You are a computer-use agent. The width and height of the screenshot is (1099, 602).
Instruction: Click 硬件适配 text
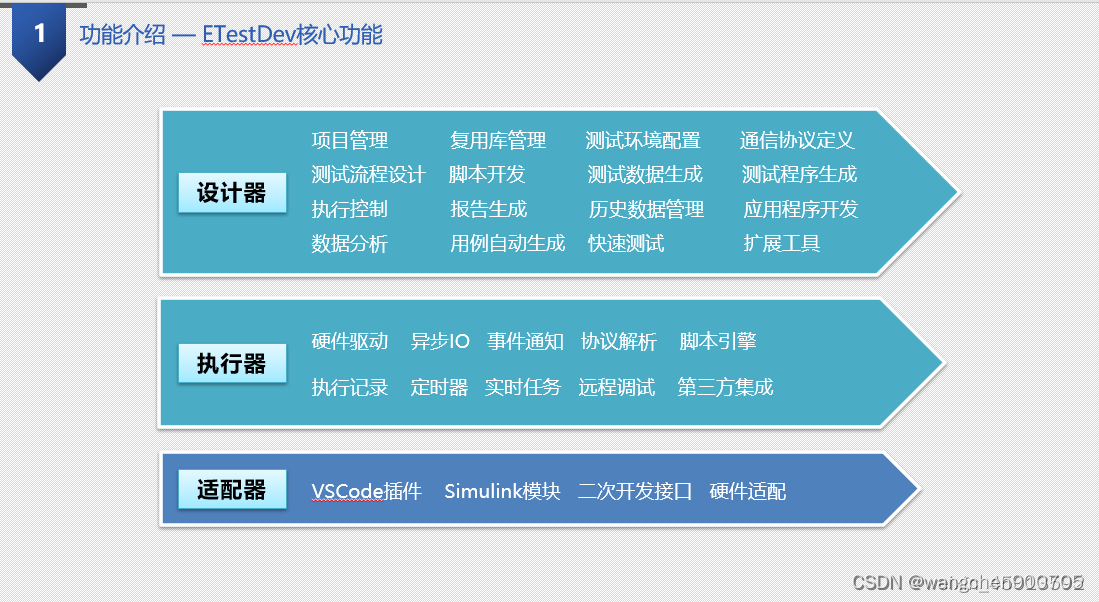pos(748,491)
